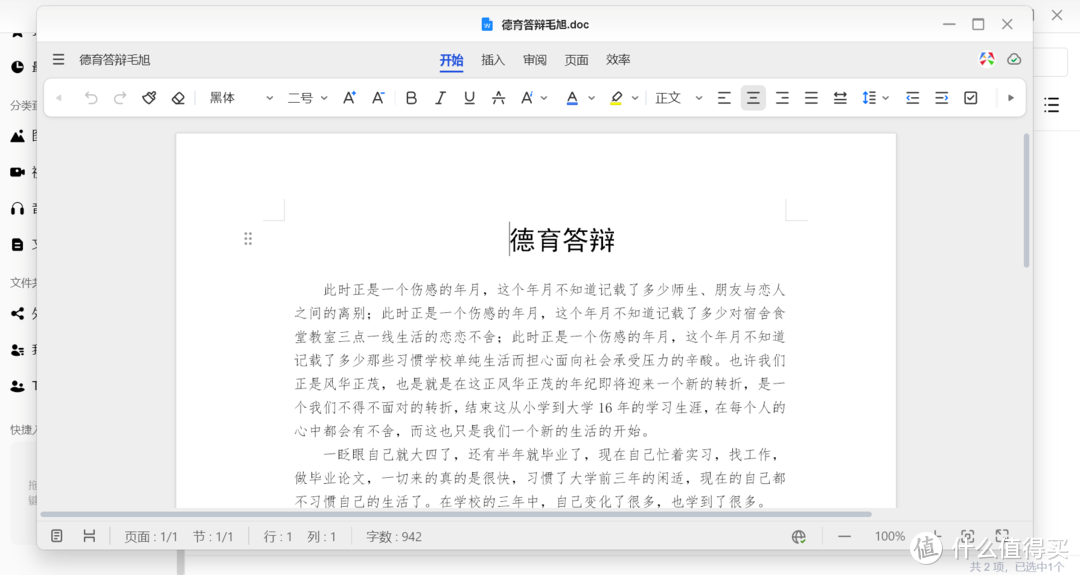Apply the superscript text effect icon
1080x575 pixels.
527,98
